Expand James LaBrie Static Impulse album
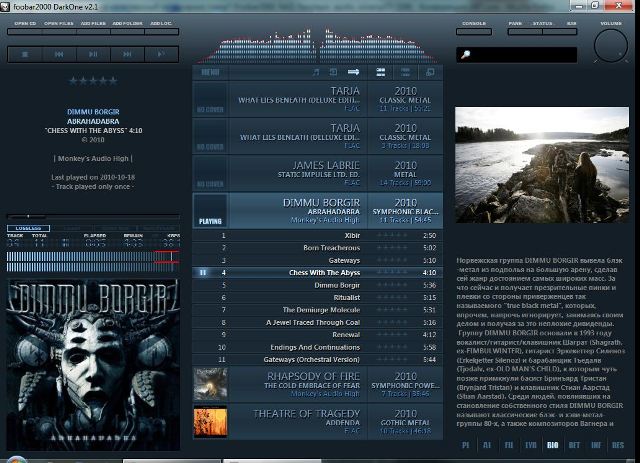The image size is (640, 463). (318, 174)
